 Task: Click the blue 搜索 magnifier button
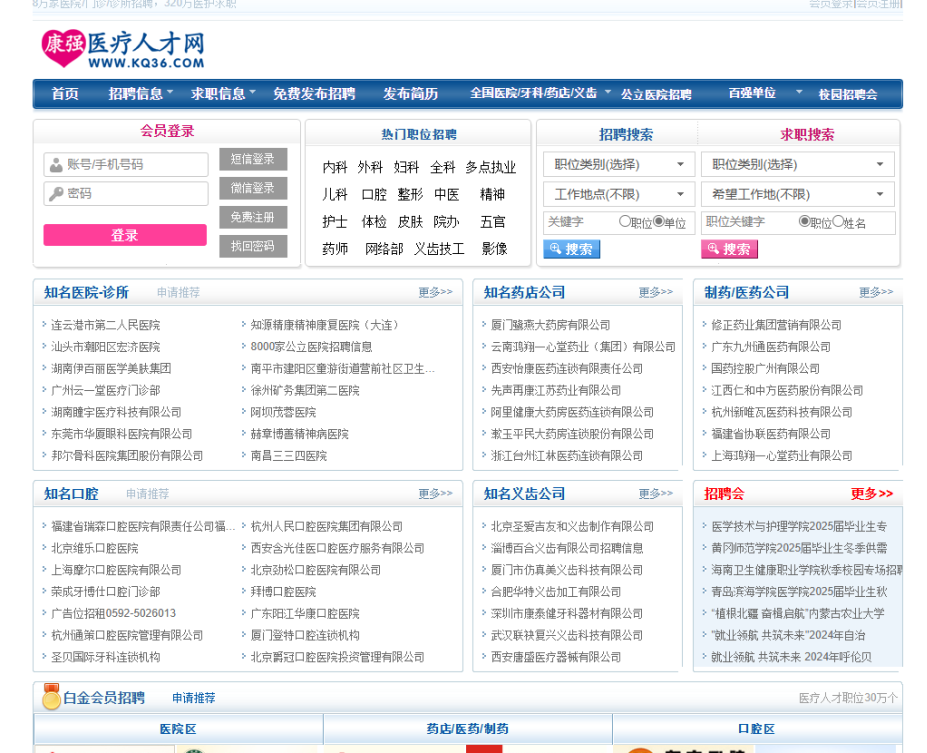pos(571,249)
